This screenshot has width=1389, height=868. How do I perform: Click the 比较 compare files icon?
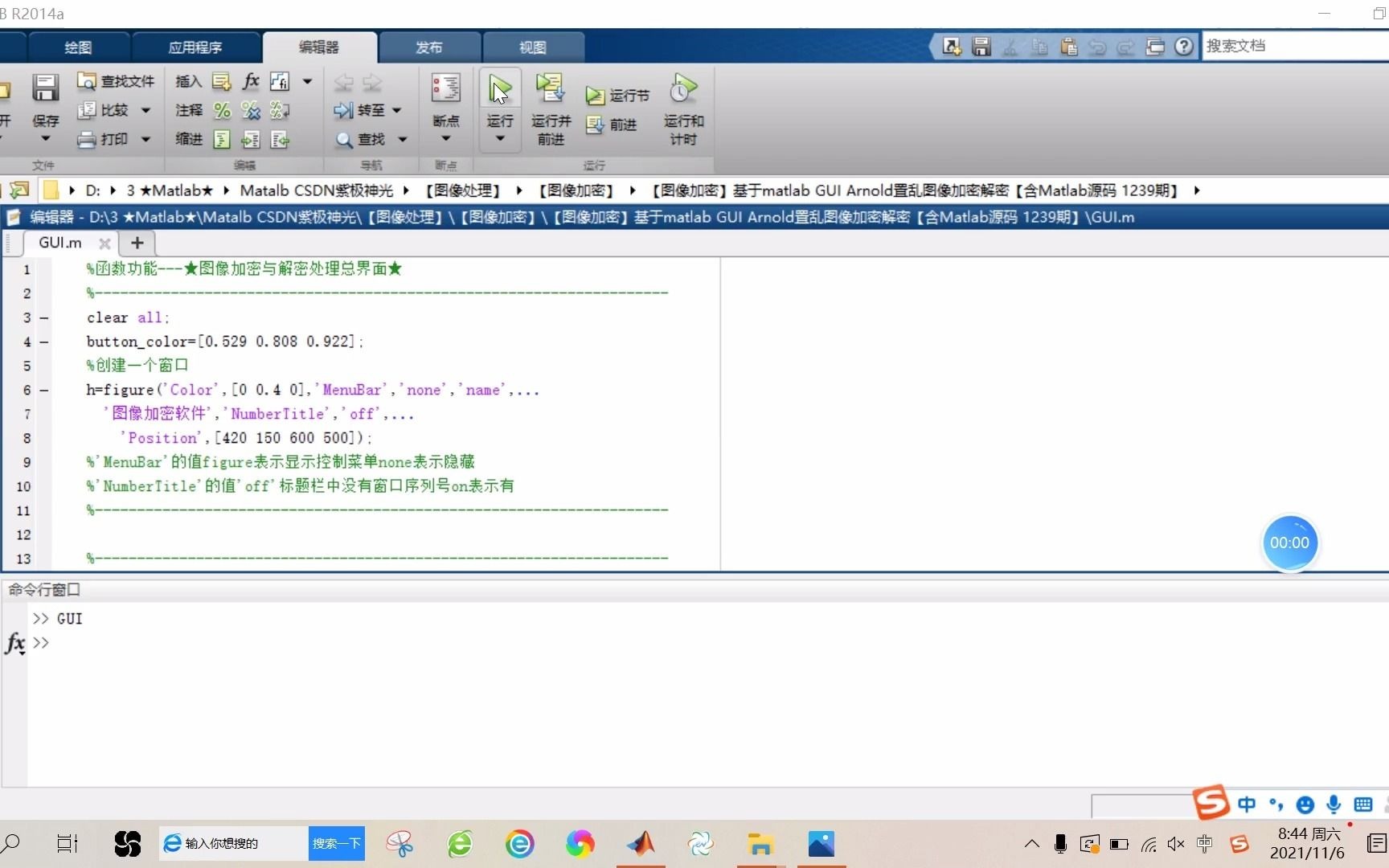pyautogui.click(x=86, y=110)
